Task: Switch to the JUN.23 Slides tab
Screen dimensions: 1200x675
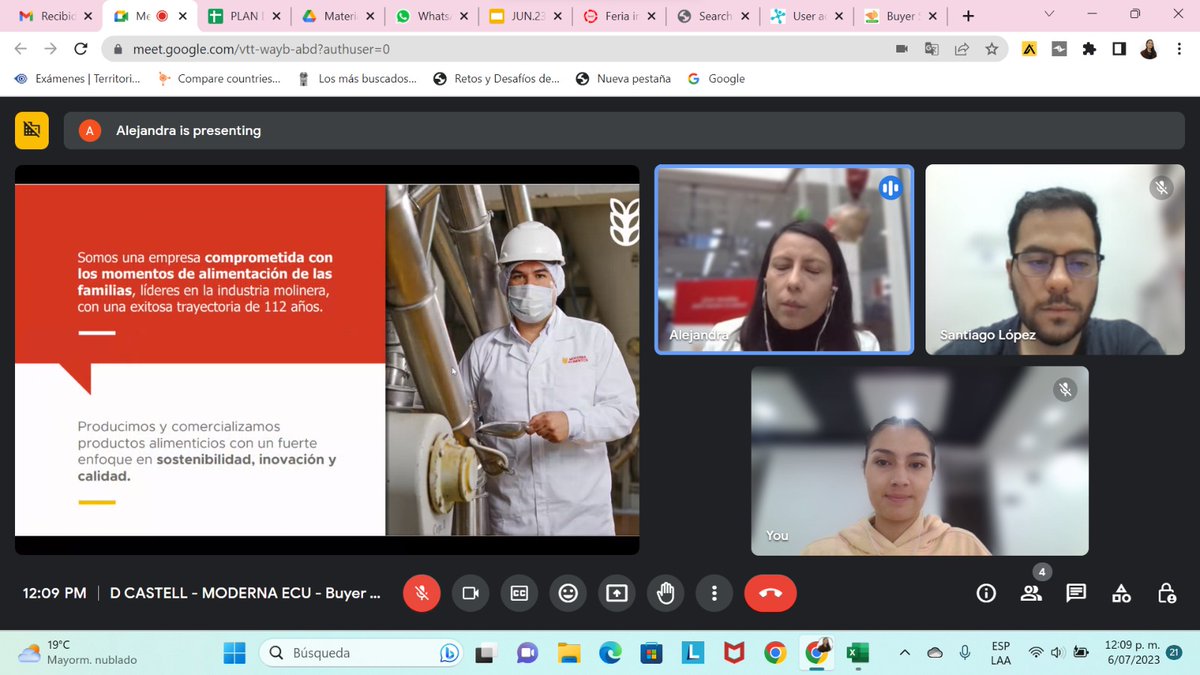Action: point(526,16)
